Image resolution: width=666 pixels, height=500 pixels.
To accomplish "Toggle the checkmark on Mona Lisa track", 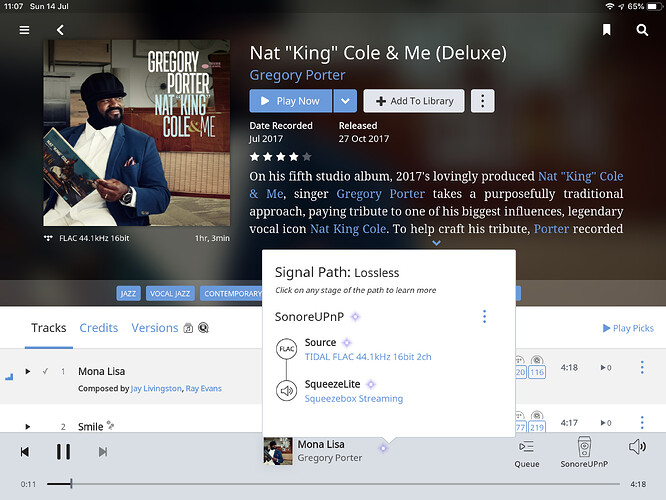I will pyautogui.click(x=45, y=371).
